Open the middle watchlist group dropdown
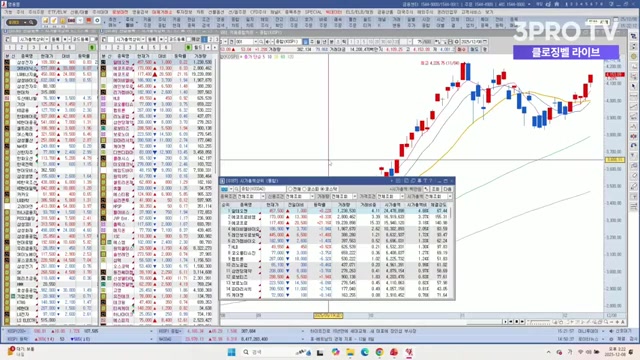This screenshot has height=360, width=640. pos(143,39)
